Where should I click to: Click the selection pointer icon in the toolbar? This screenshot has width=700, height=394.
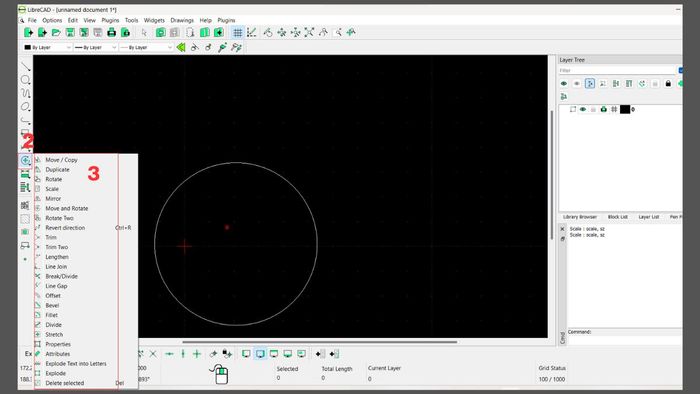[x=144, y=32]
